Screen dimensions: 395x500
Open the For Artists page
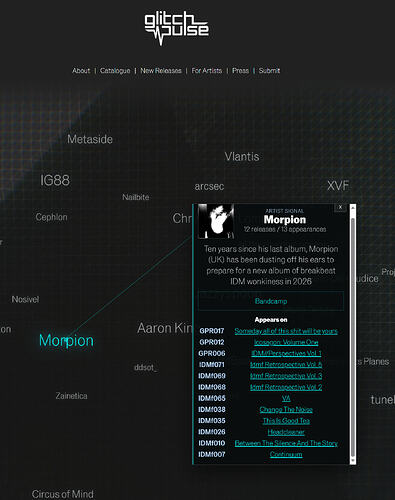(x=207, y=71)
